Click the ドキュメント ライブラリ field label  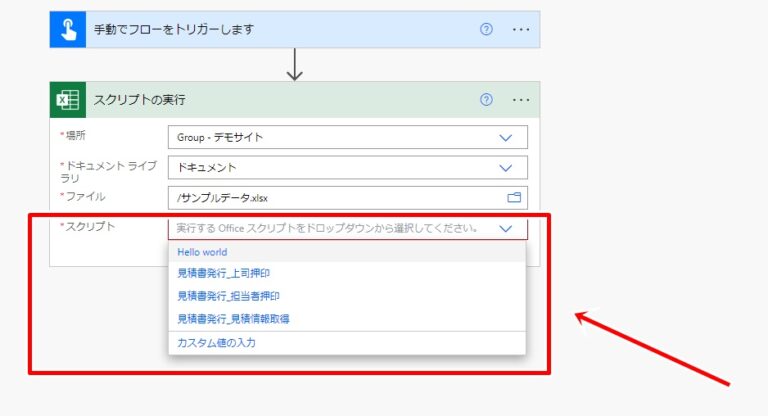point(109,171)
